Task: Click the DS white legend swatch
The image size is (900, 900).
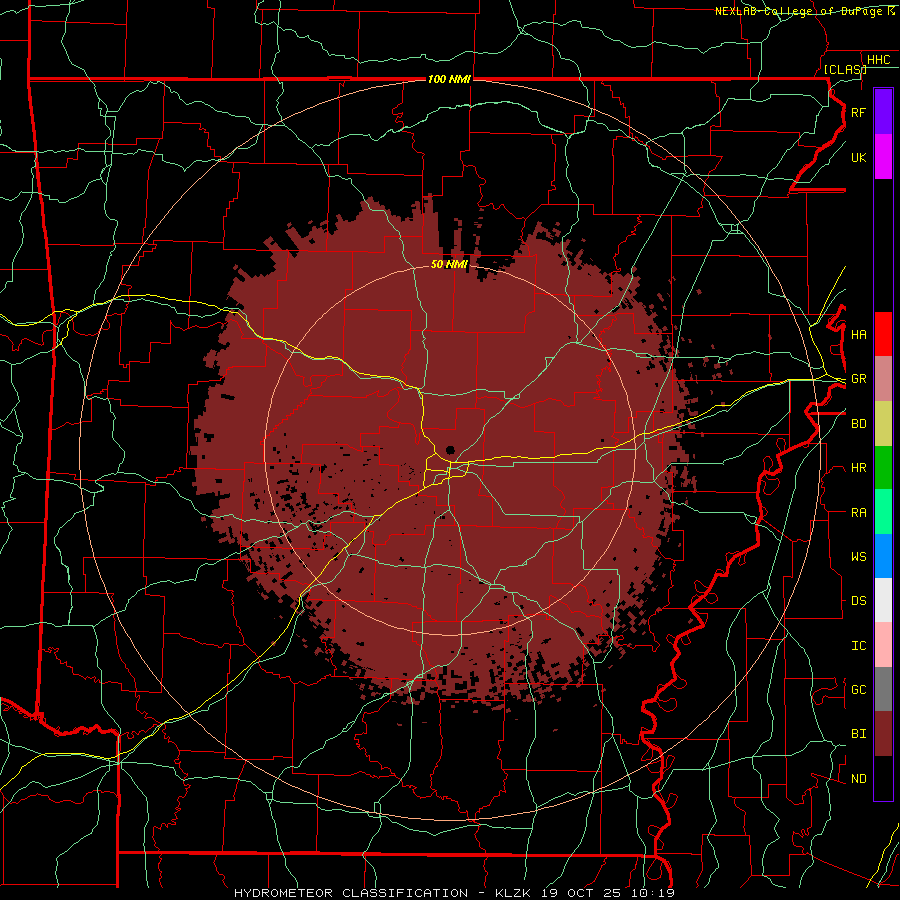Action: pyautogui.click(x=883, y=600)
